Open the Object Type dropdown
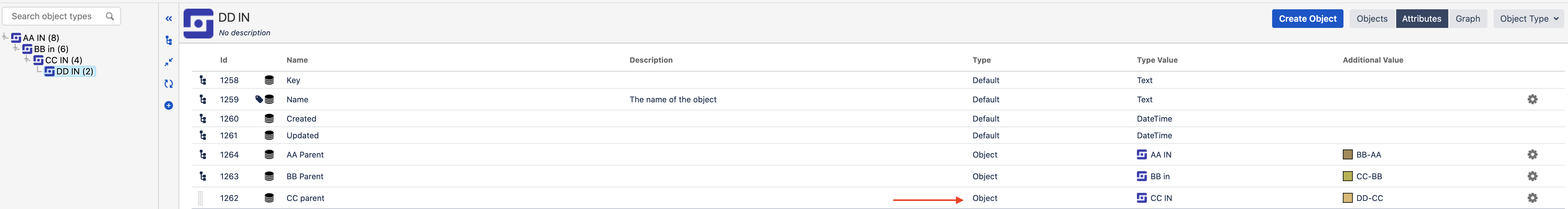 1528,19
